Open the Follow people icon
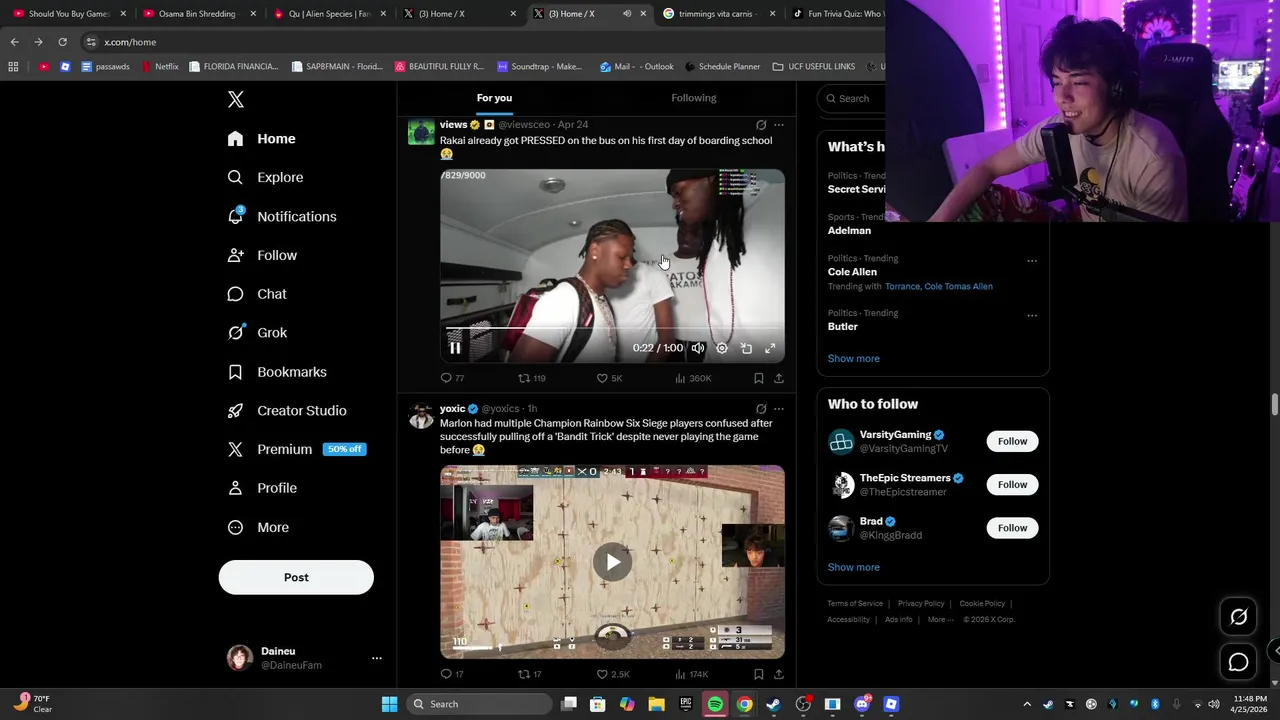The width and height of the screenshot is (1280, 720). click(x=235, y=255)
